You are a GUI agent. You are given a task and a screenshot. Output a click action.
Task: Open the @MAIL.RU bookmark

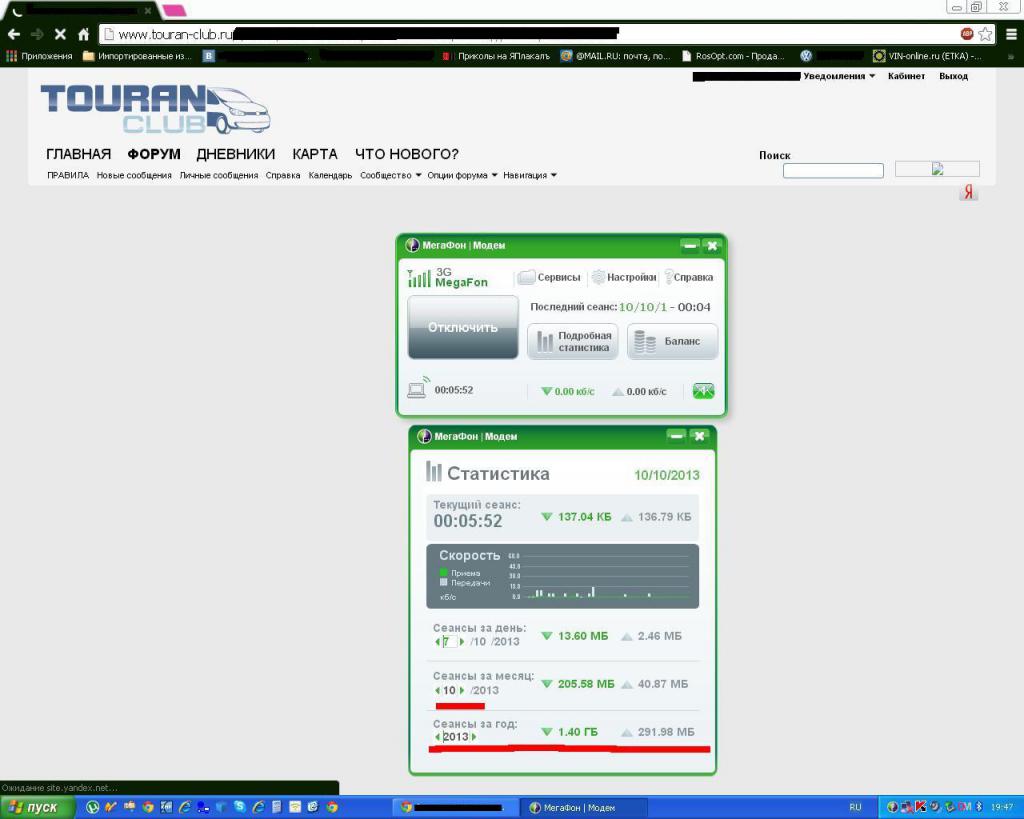(616, 56)
